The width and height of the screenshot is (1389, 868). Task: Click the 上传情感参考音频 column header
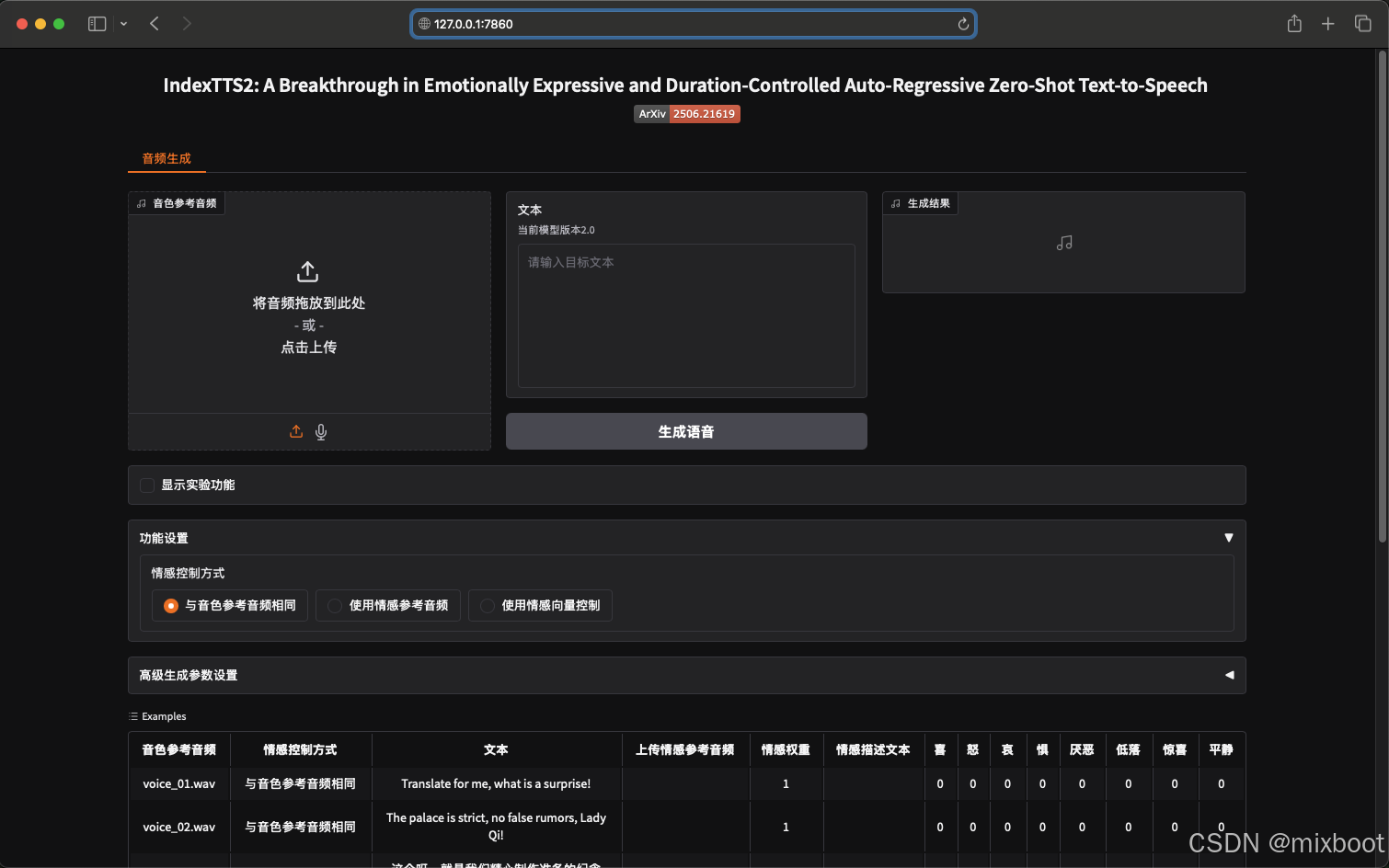click(x=685, y=749)
